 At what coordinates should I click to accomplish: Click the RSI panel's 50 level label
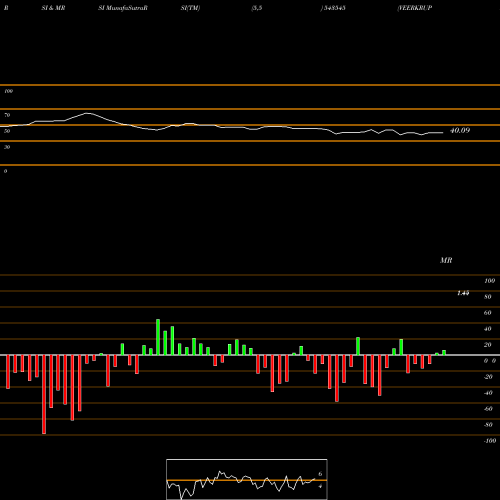[x=7, y=131]
